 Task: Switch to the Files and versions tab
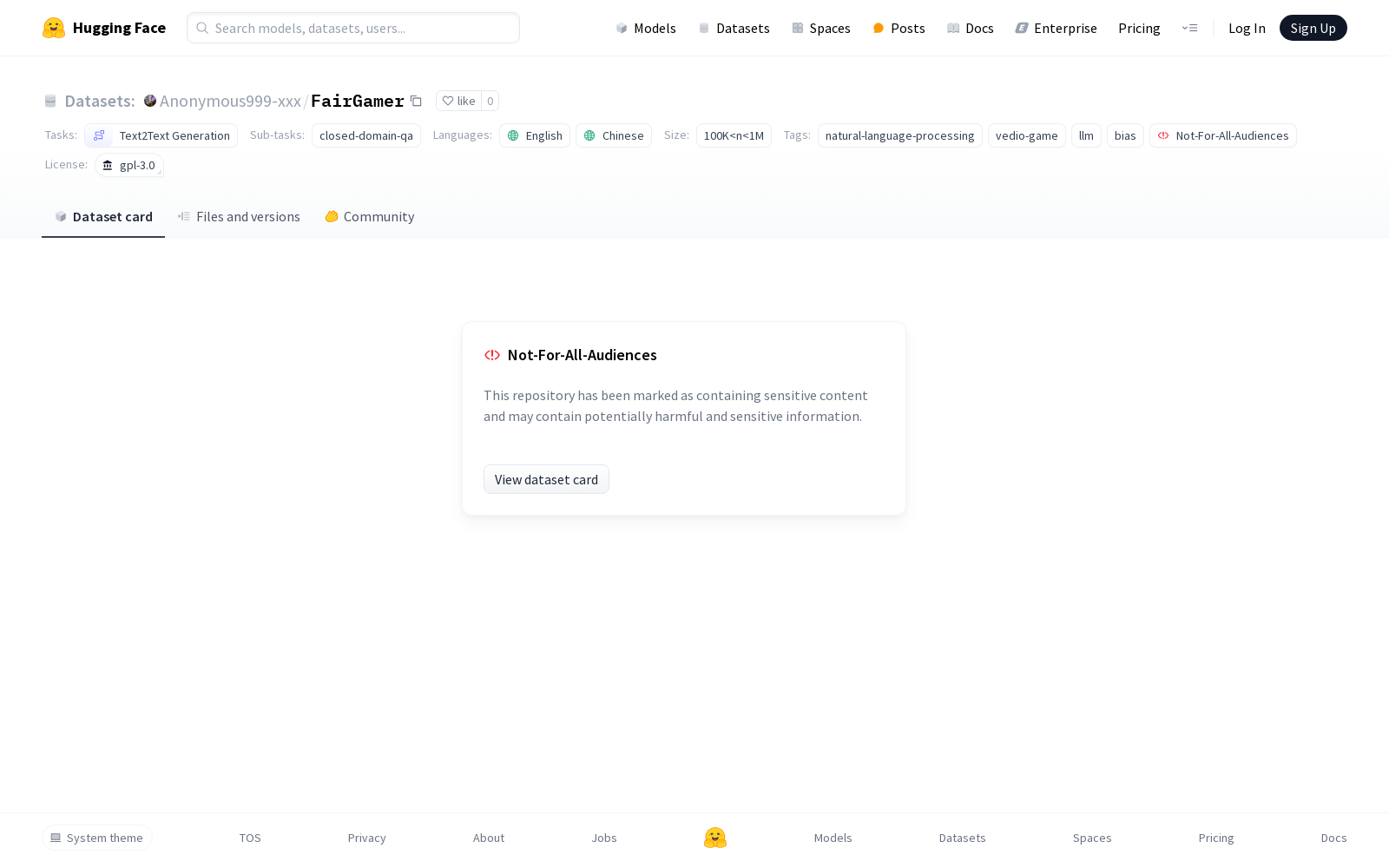coord(239,217)
